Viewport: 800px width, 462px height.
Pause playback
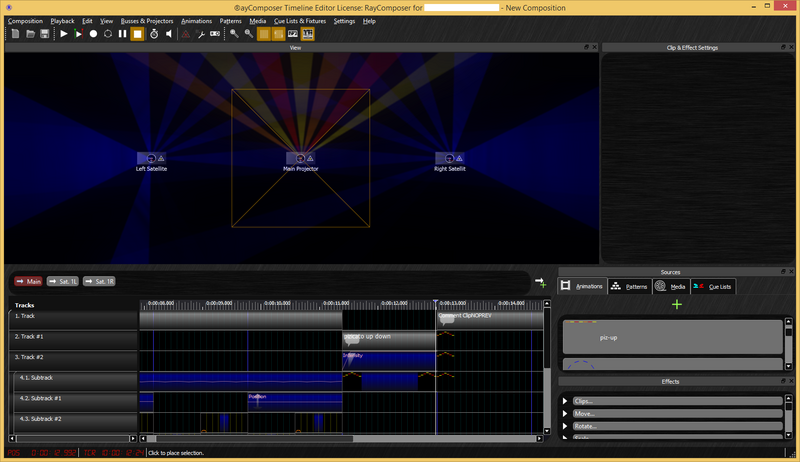122,34
